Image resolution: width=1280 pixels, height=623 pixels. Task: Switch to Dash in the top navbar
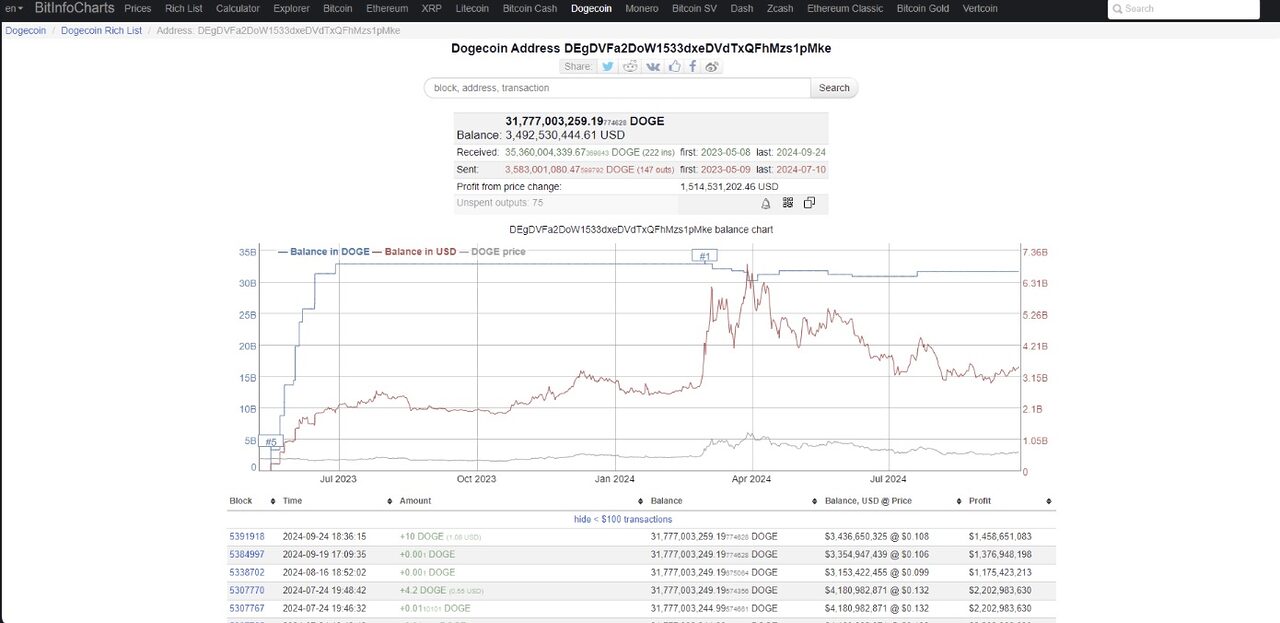pyautogui.click(x=742, y=9)
